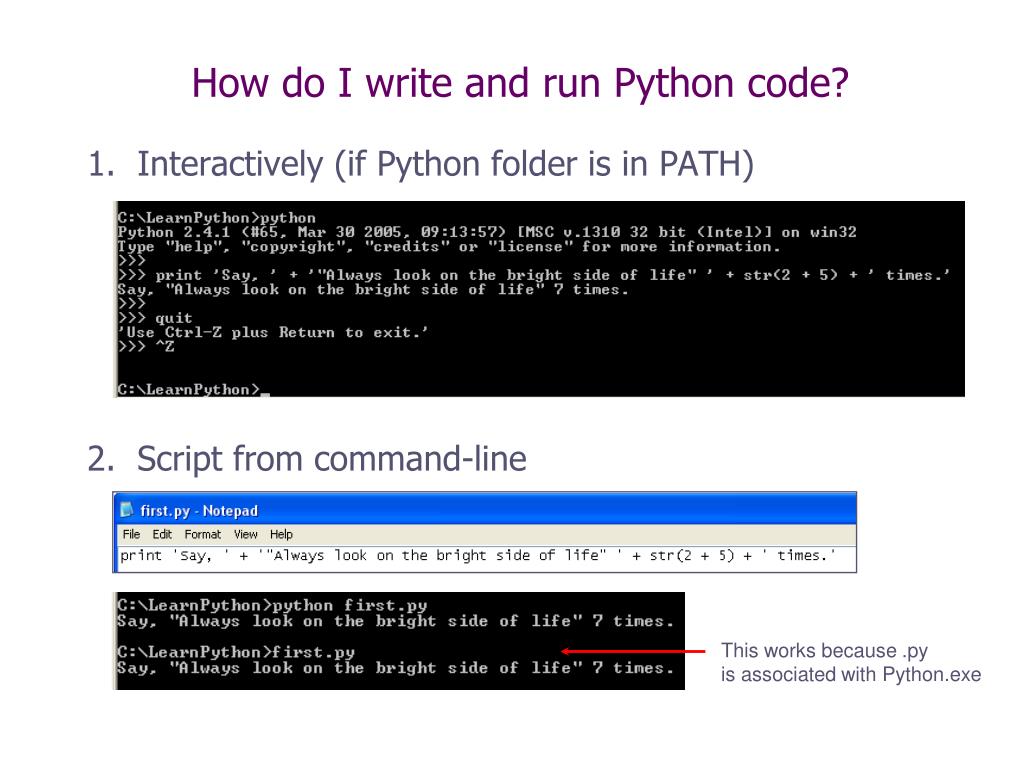1024x768 pixels.
Task: Click the Notepad document icon in title bar
Action: [x=127, y=509]
